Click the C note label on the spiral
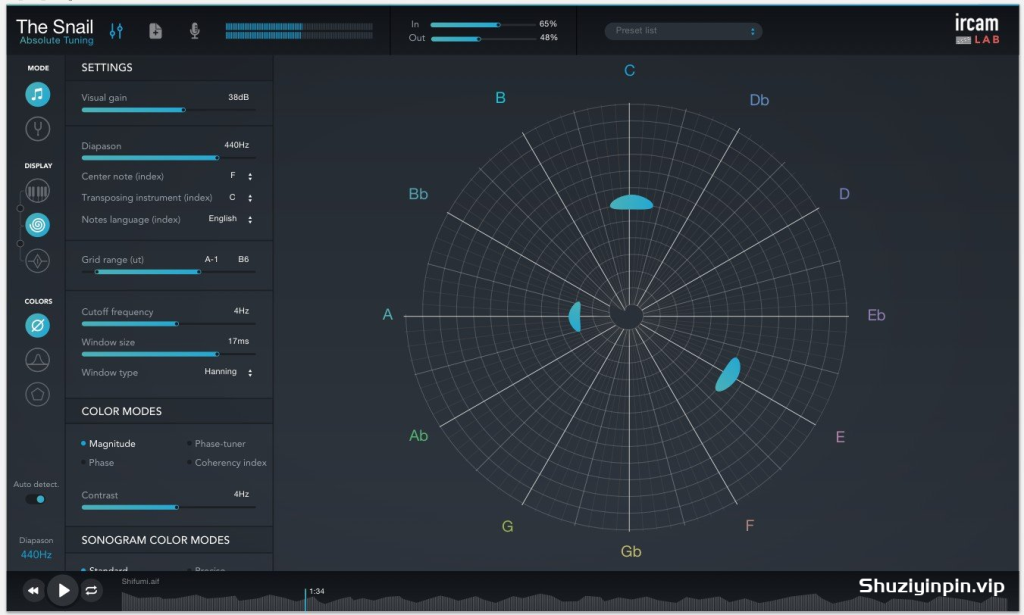Screen dimensions: 1024x615 [630, 71]
